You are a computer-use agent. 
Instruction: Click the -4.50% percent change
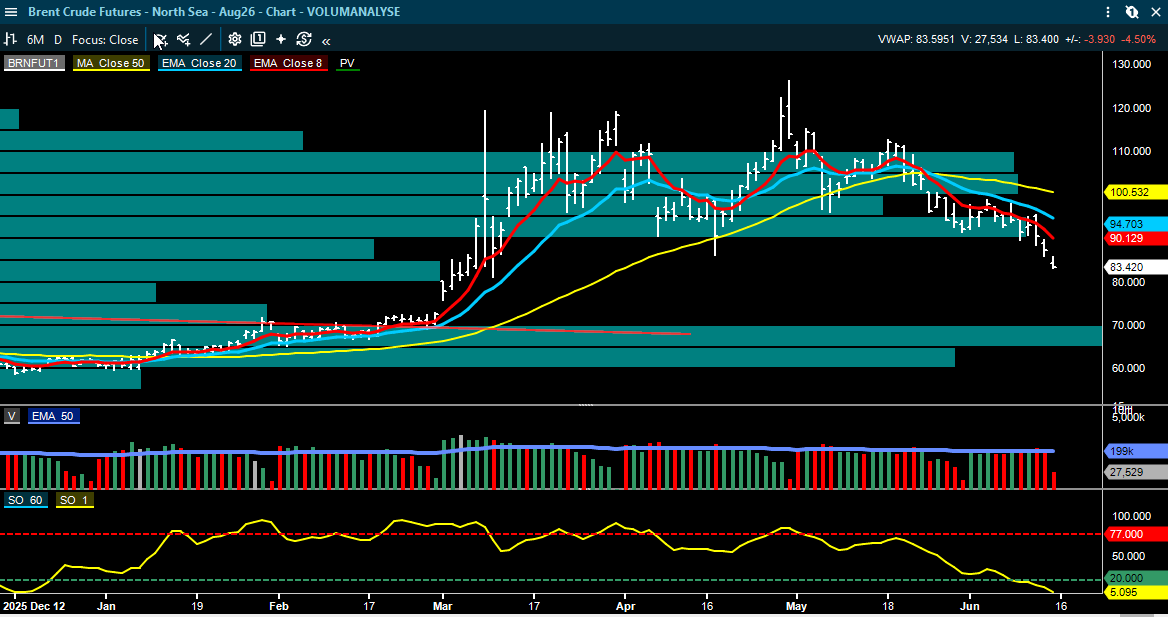pyautogui.click(x=1139, y=39)
